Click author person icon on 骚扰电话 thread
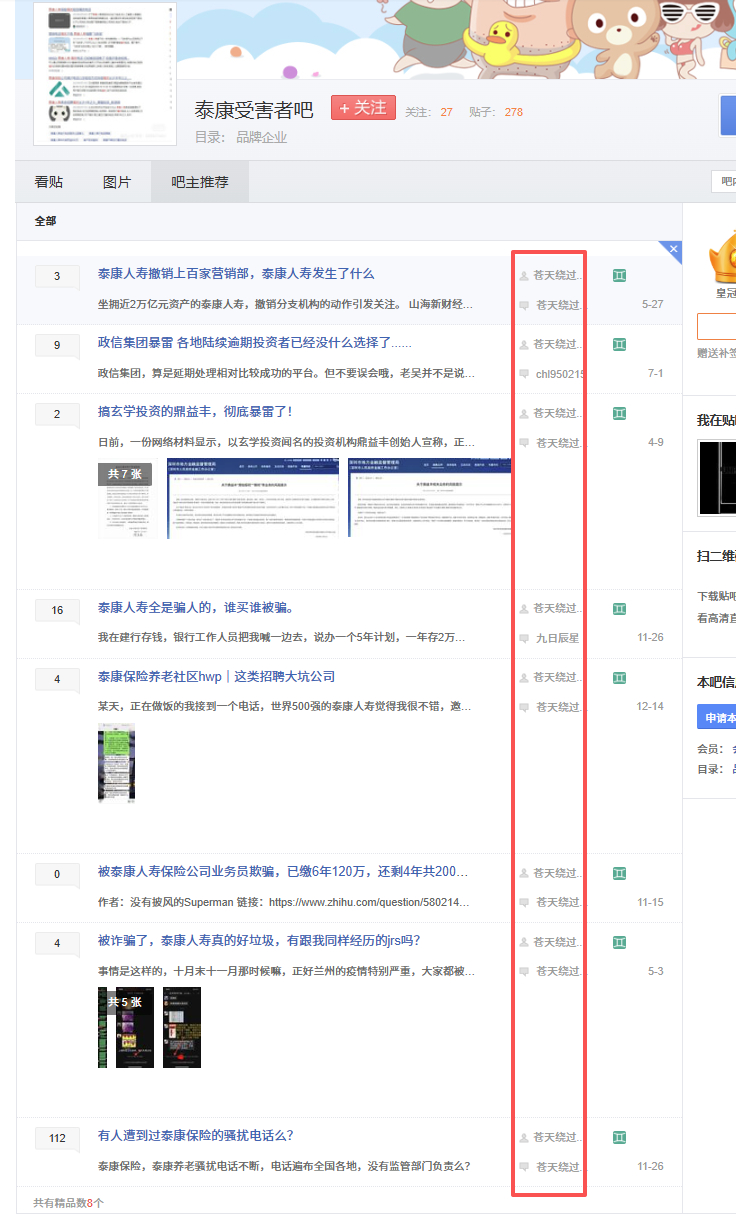Image resolution: width=736 pixels, height=1214 pixels. (524, 1138)
